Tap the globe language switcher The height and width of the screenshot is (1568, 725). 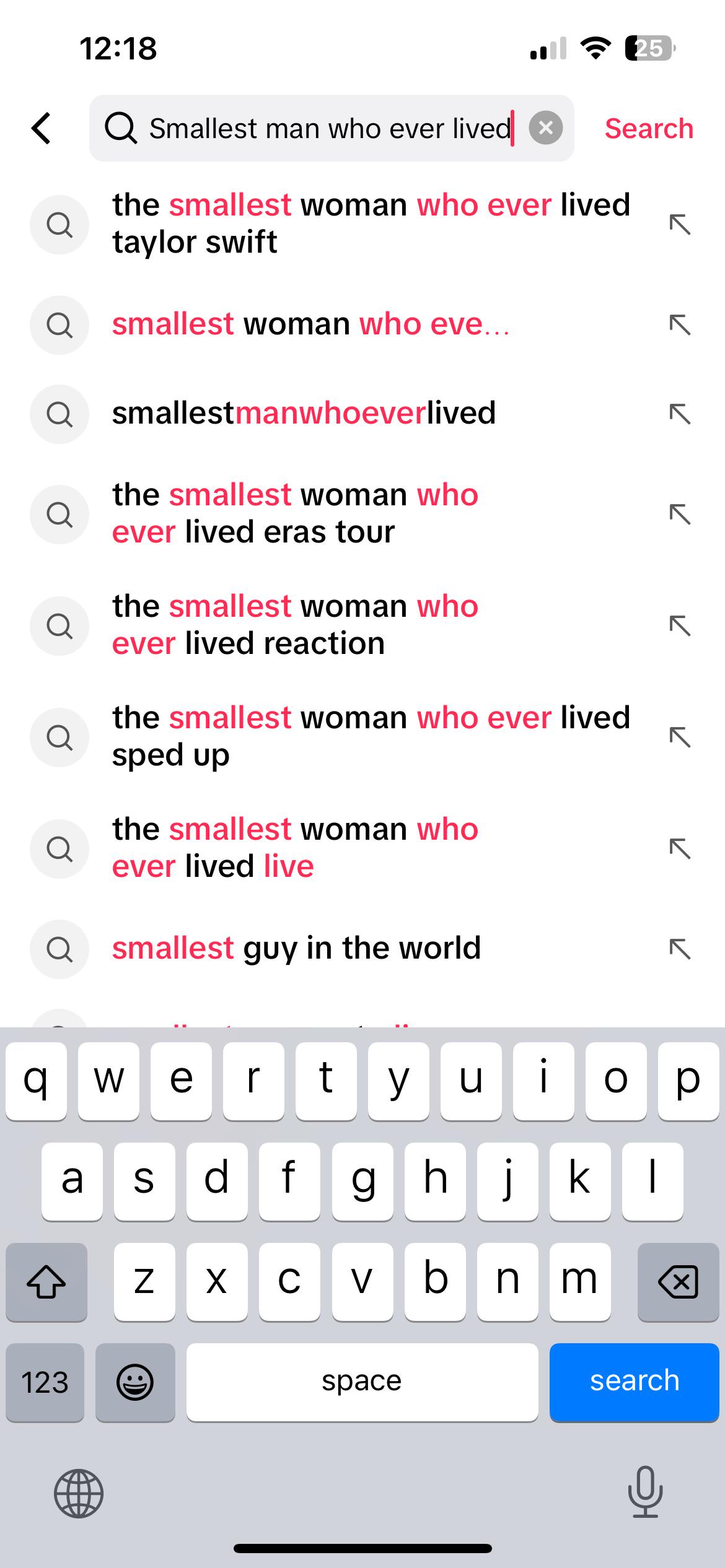(79, 1493)
